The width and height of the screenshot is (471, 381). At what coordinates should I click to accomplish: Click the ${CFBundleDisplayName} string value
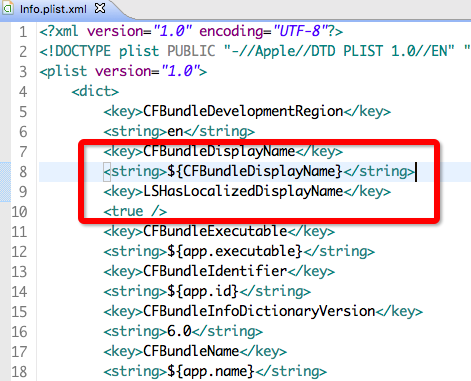click(255, 171)
